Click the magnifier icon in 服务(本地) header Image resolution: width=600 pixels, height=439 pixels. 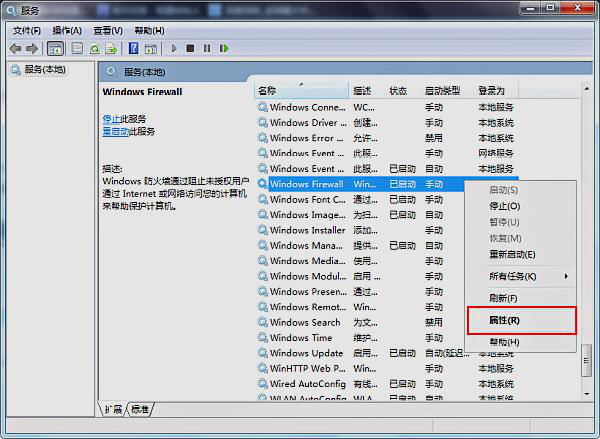point(111,72)
